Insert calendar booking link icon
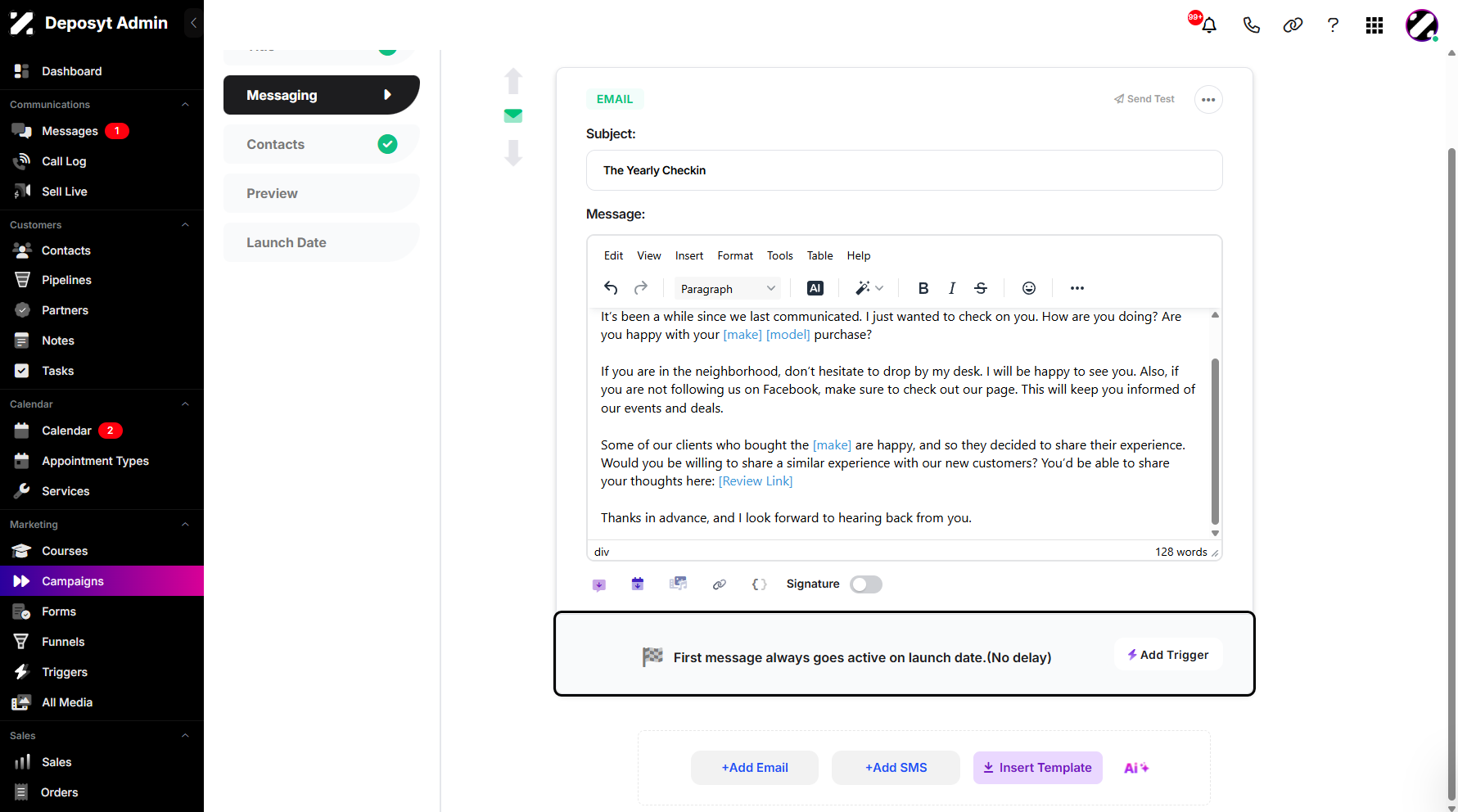The image size is (1458, 812). [x=638, y=584]
